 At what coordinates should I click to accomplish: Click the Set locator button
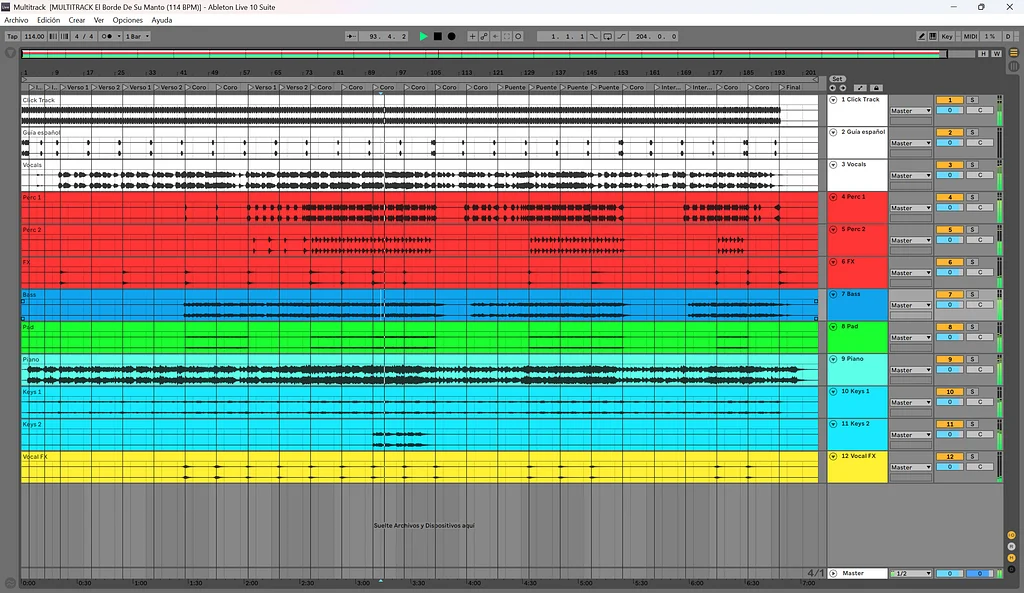tap(837, 79)
